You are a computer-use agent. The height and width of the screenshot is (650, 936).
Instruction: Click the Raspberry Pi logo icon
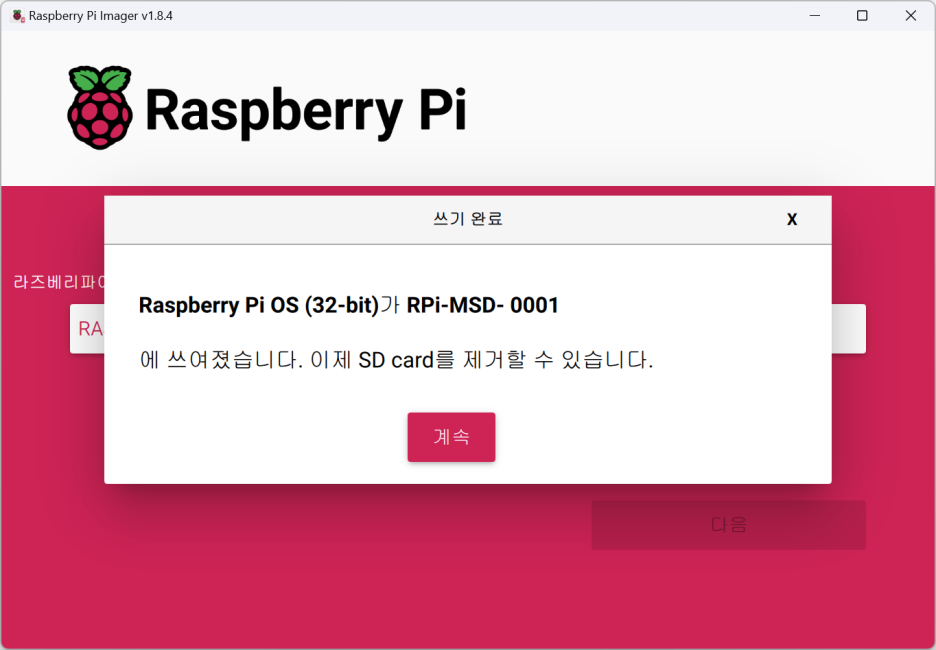click(x=100, y=107)
